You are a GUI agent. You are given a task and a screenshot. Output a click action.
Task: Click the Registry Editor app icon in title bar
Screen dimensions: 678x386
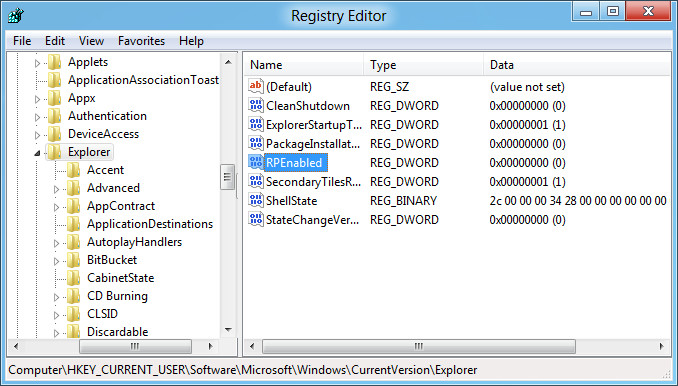pyautogui.click(x=16, y=16)
